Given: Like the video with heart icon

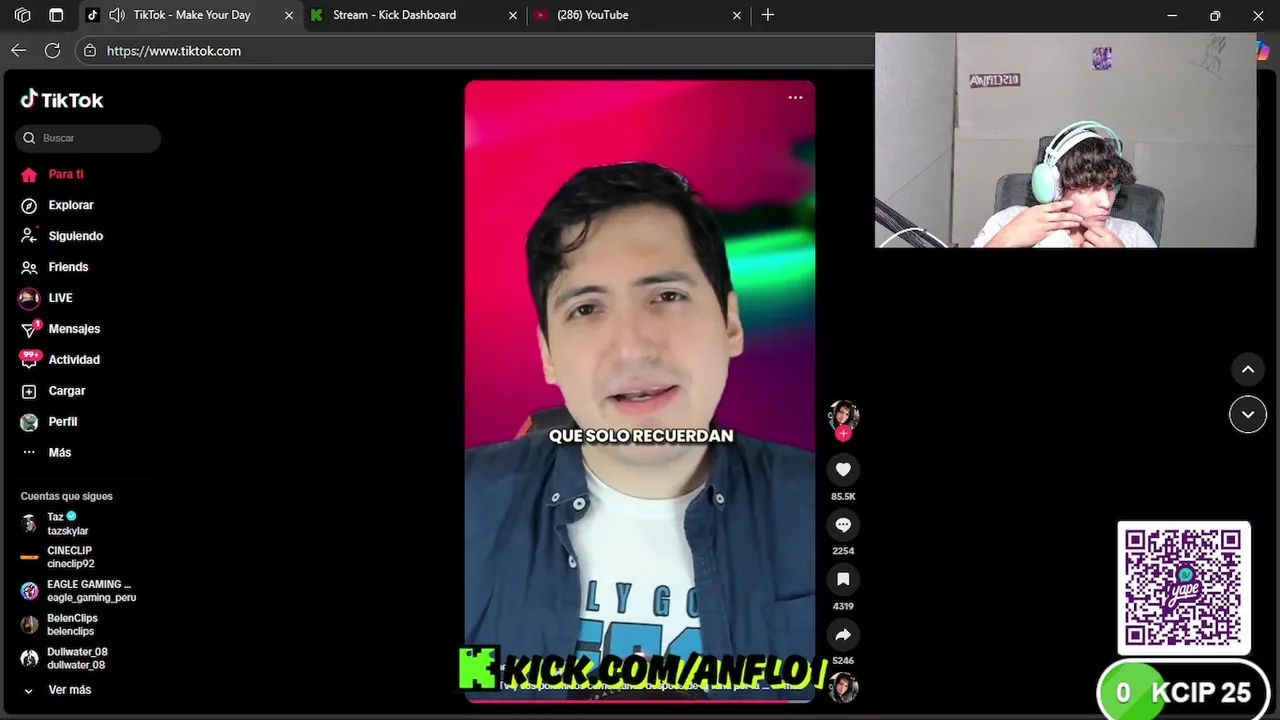Looking at the screenshot, I should [x=843, y=470].
